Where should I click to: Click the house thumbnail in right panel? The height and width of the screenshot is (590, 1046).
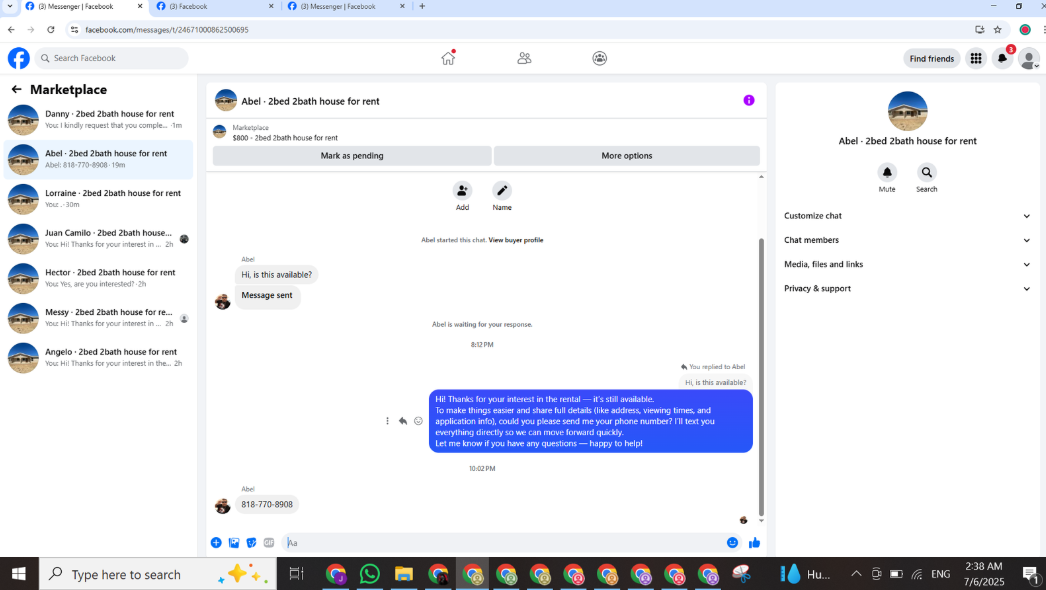(907, 111)
